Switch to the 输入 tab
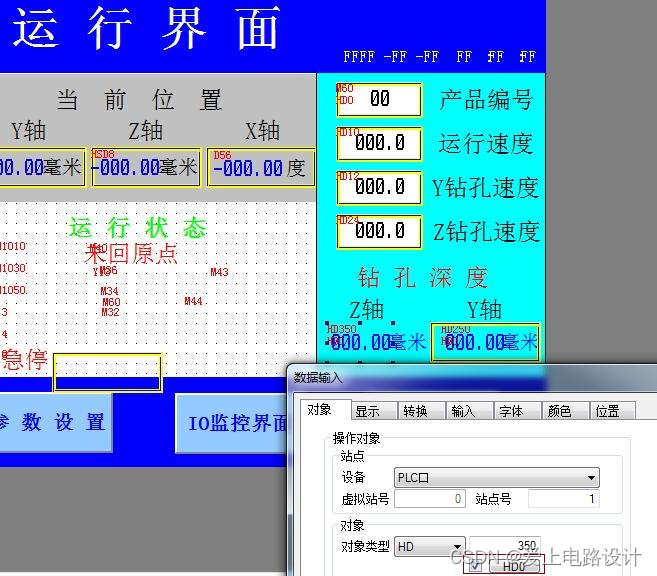This screenshot has height=576, width=657. (469, 411)
